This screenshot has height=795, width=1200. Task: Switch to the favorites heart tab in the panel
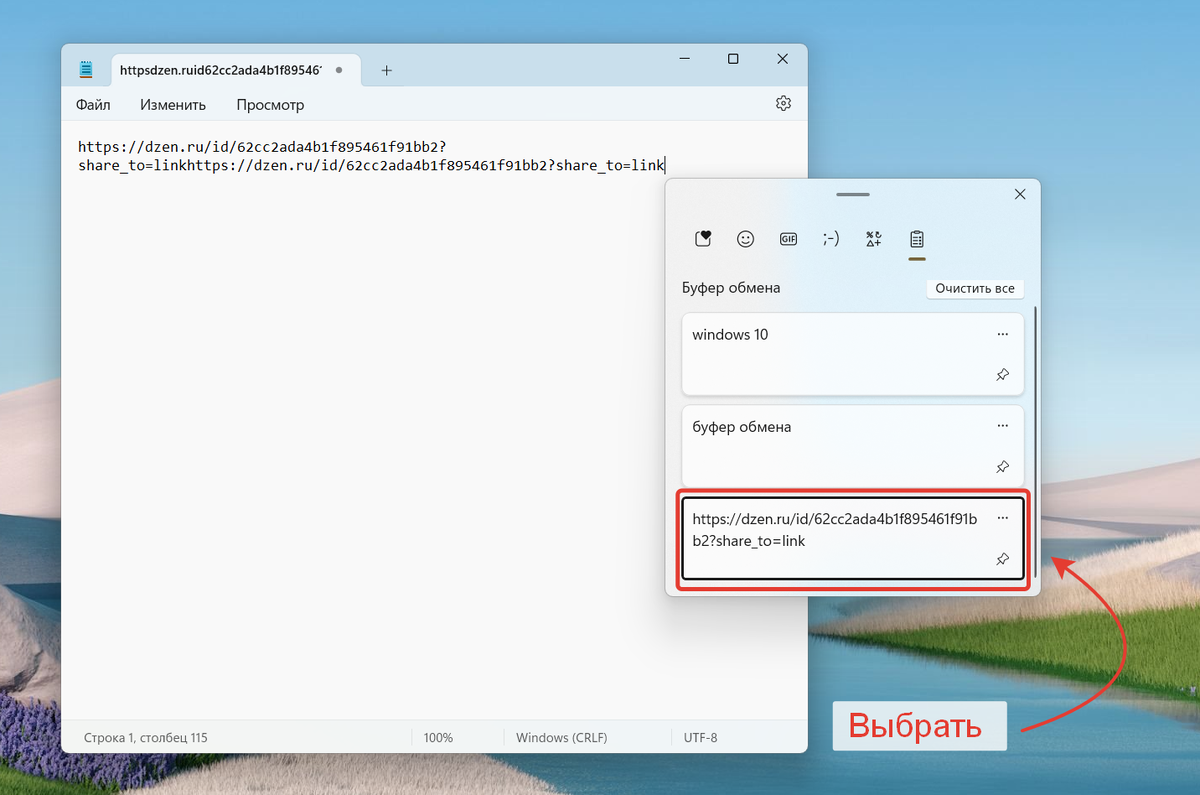[703, 239]
